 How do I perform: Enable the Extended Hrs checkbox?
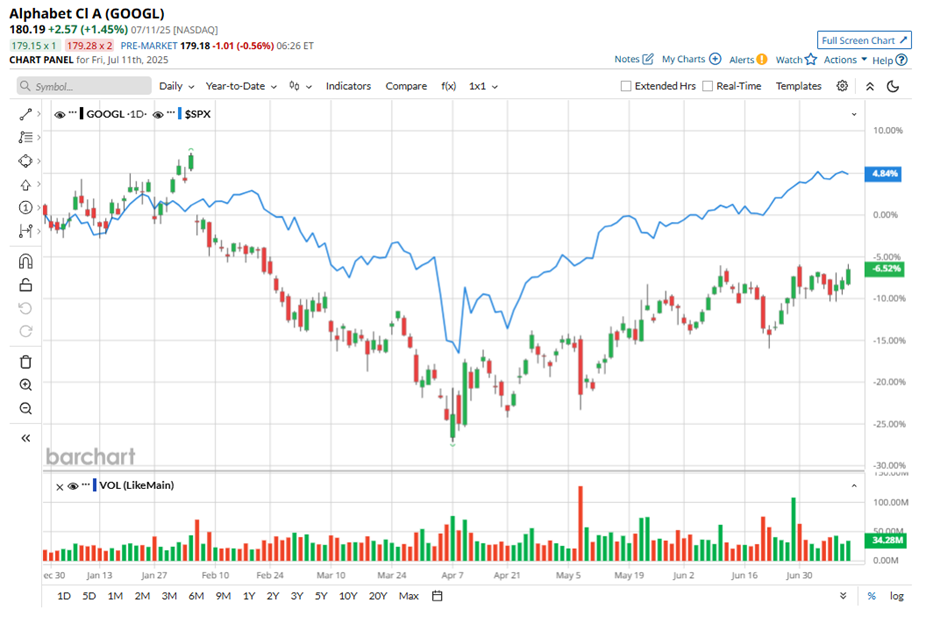click(626, 86)
